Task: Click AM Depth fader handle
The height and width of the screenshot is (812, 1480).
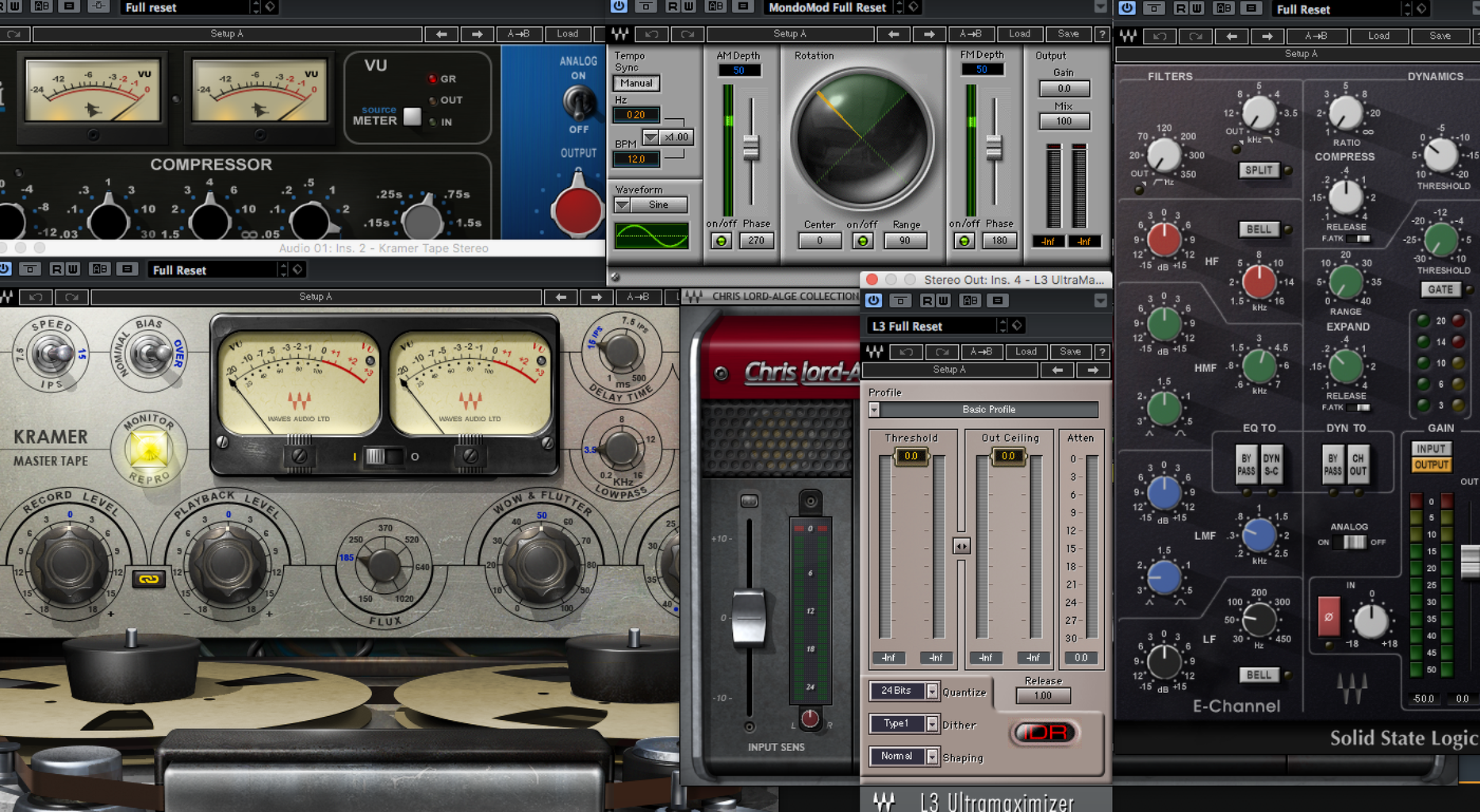Action: click(750, 147)
